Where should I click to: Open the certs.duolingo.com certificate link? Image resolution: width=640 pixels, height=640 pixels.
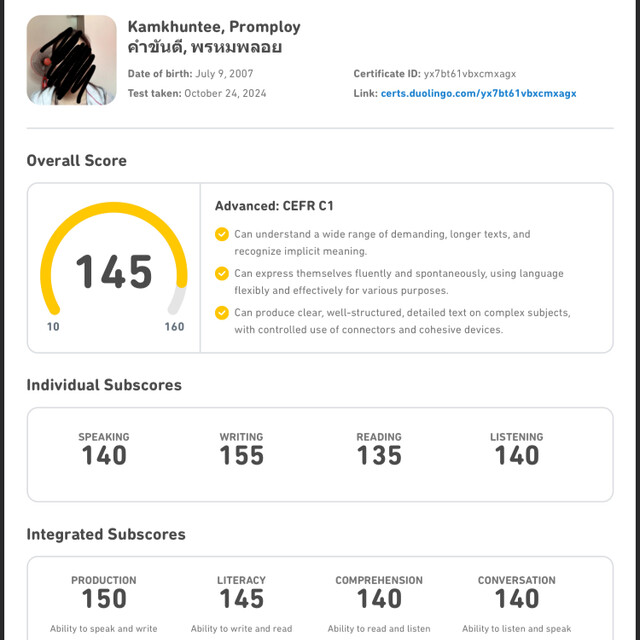coord(478,93)
